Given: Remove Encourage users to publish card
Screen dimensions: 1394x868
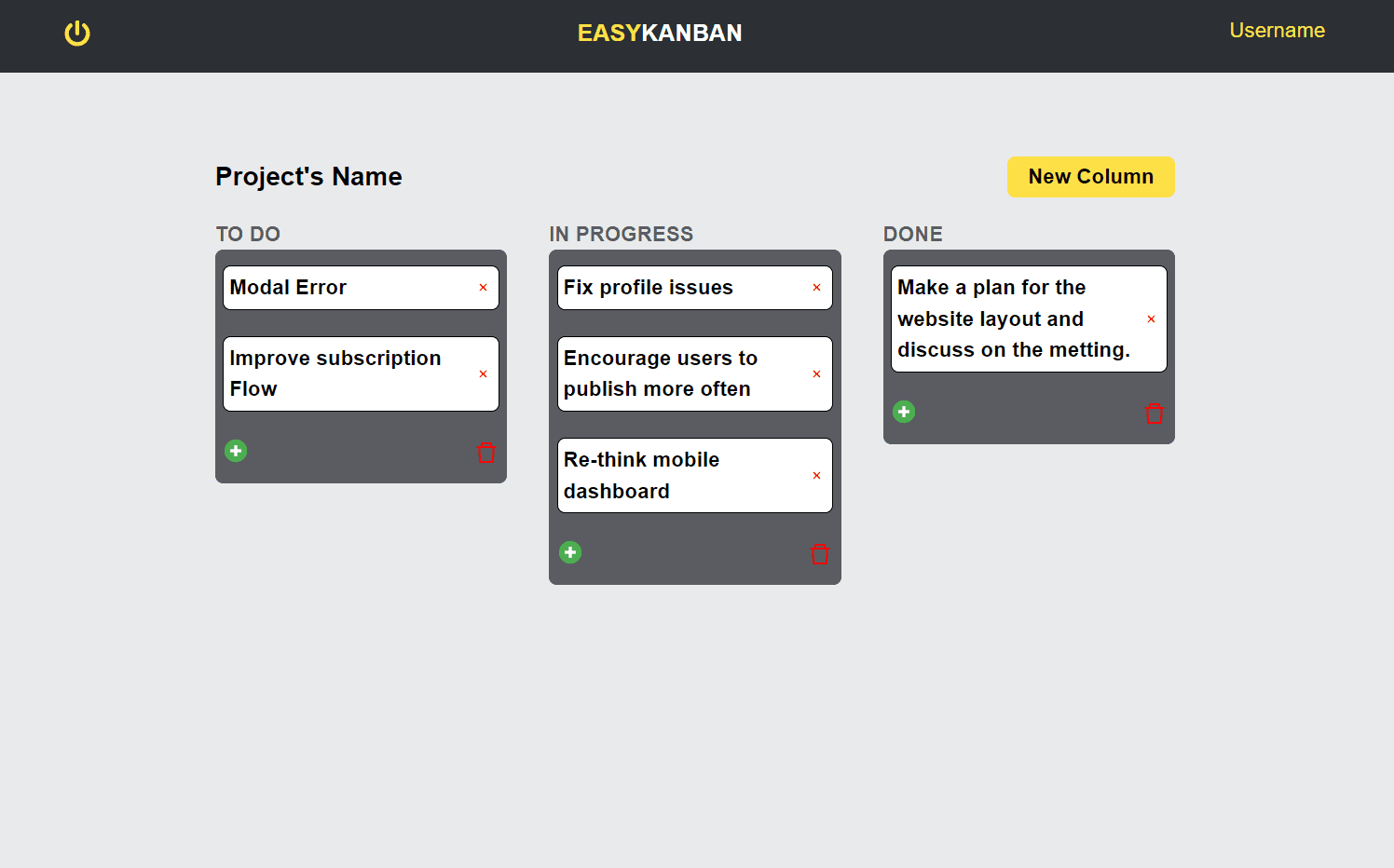Looking at the screenshot, I should [816, 374].
